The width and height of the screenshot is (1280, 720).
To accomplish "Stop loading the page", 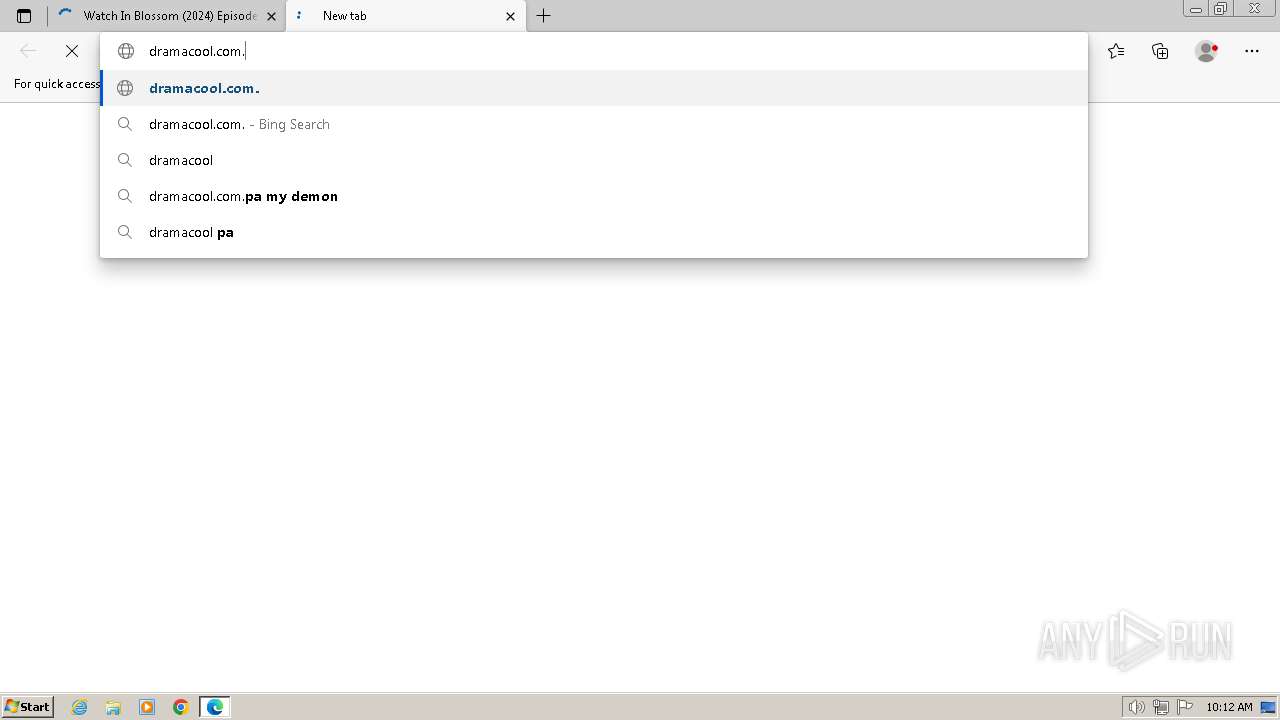I will [72, 51].
